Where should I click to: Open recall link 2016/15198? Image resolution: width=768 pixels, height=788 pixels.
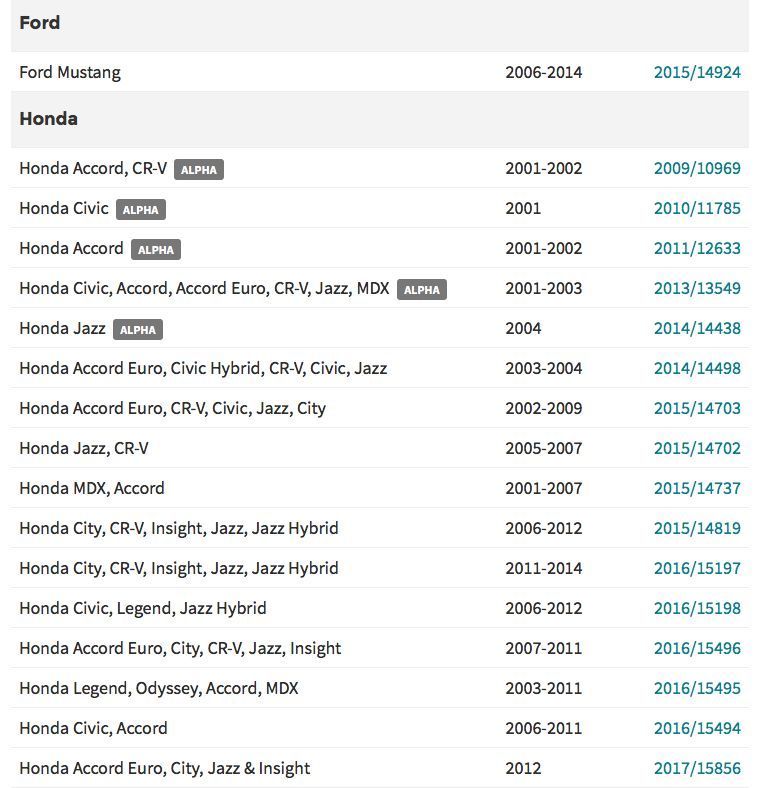697,609
